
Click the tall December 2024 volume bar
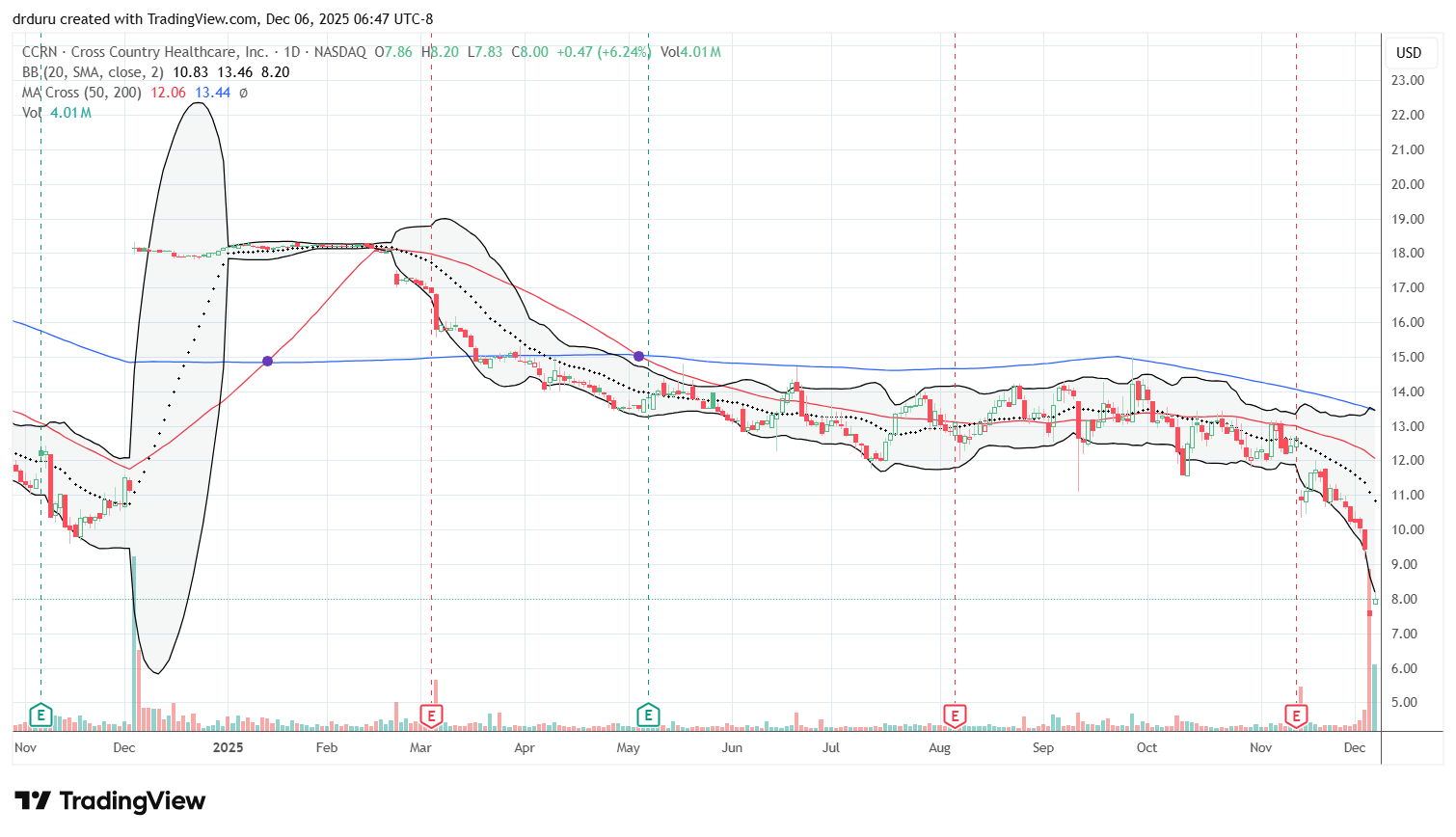134,643
